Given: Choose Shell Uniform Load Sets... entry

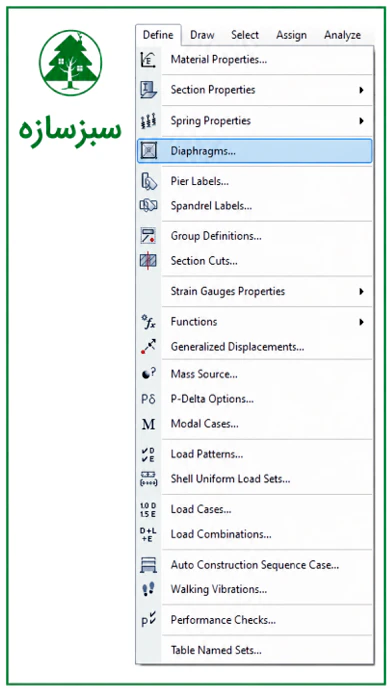Looking at the screenshot, I should click(255, 479).
